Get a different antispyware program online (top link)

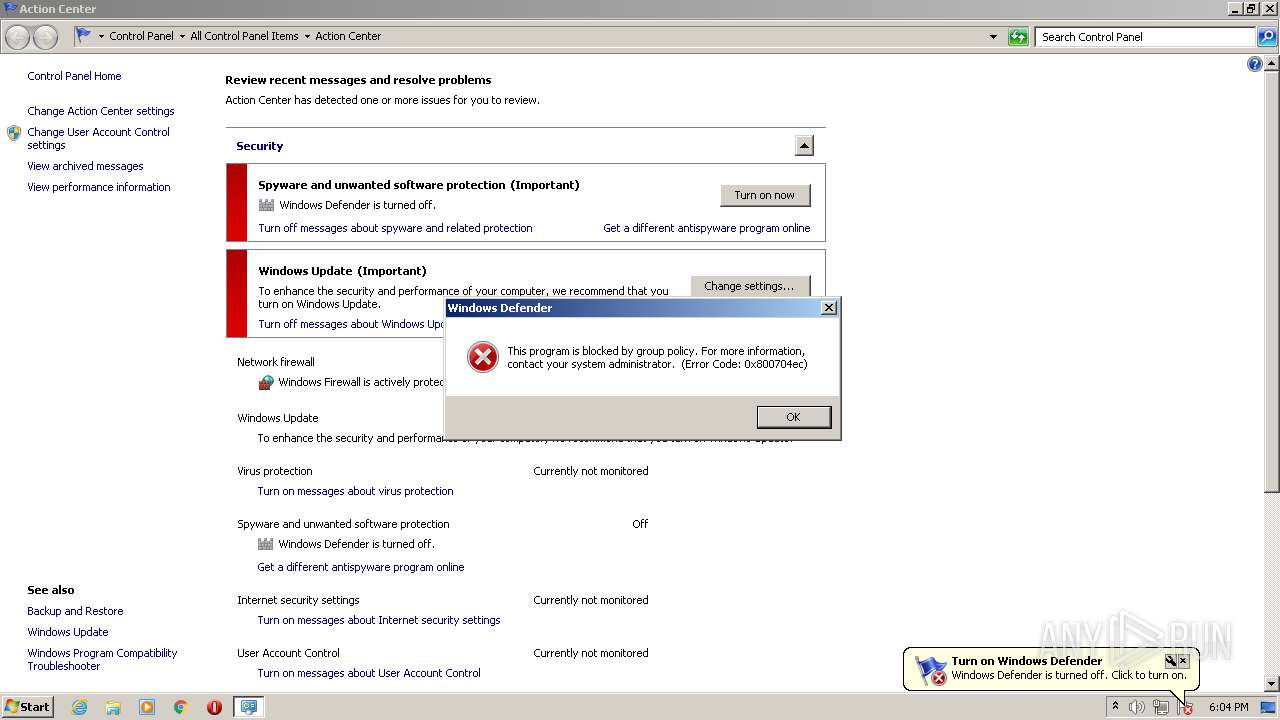(706, 228)
